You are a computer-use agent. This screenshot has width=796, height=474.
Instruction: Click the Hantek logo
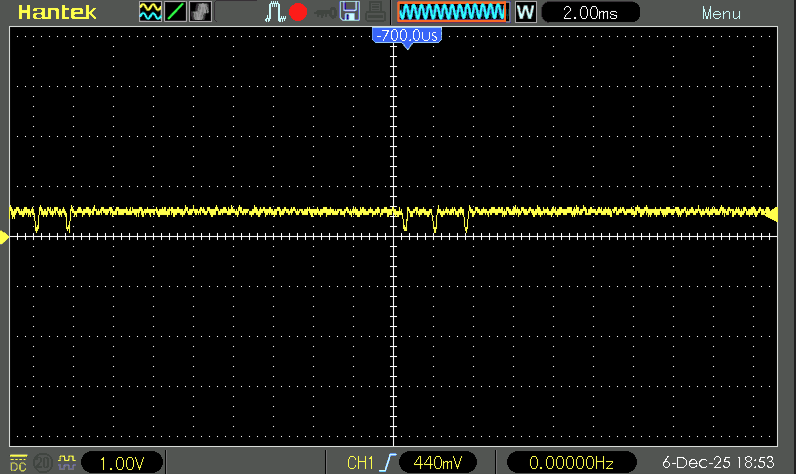57,13
